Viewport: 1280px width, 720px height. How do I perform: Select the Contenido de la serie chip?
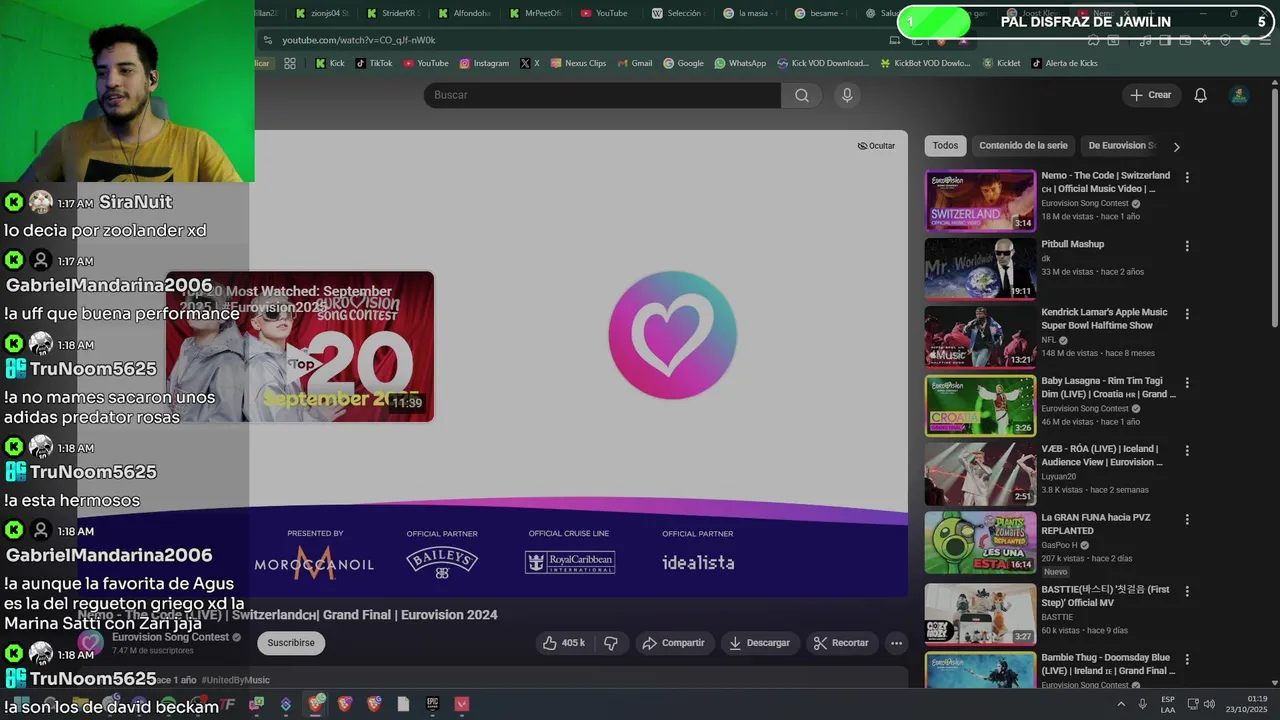tap(1023, 146)
